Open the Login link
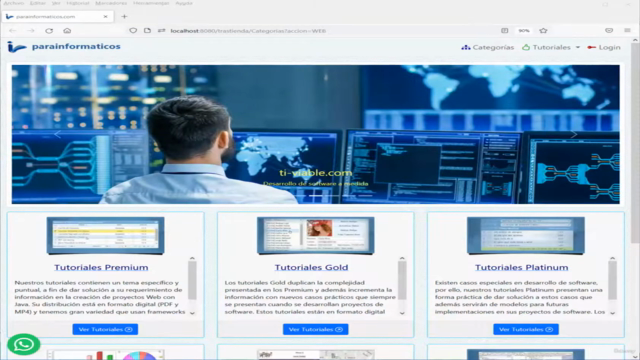This screenshot has width=640, height=360. [604, 47]
